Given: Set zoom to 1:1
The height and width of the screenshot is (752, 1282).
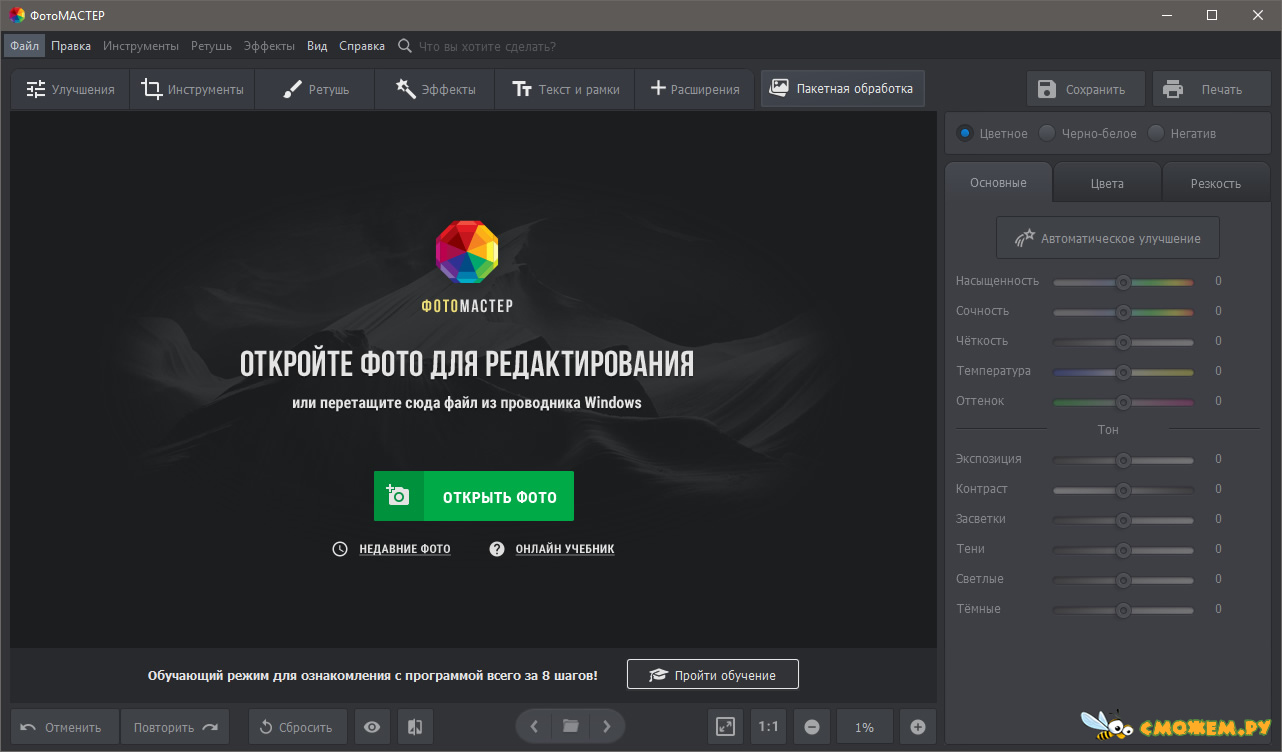Looking at the screenshot, I should 769,727.
